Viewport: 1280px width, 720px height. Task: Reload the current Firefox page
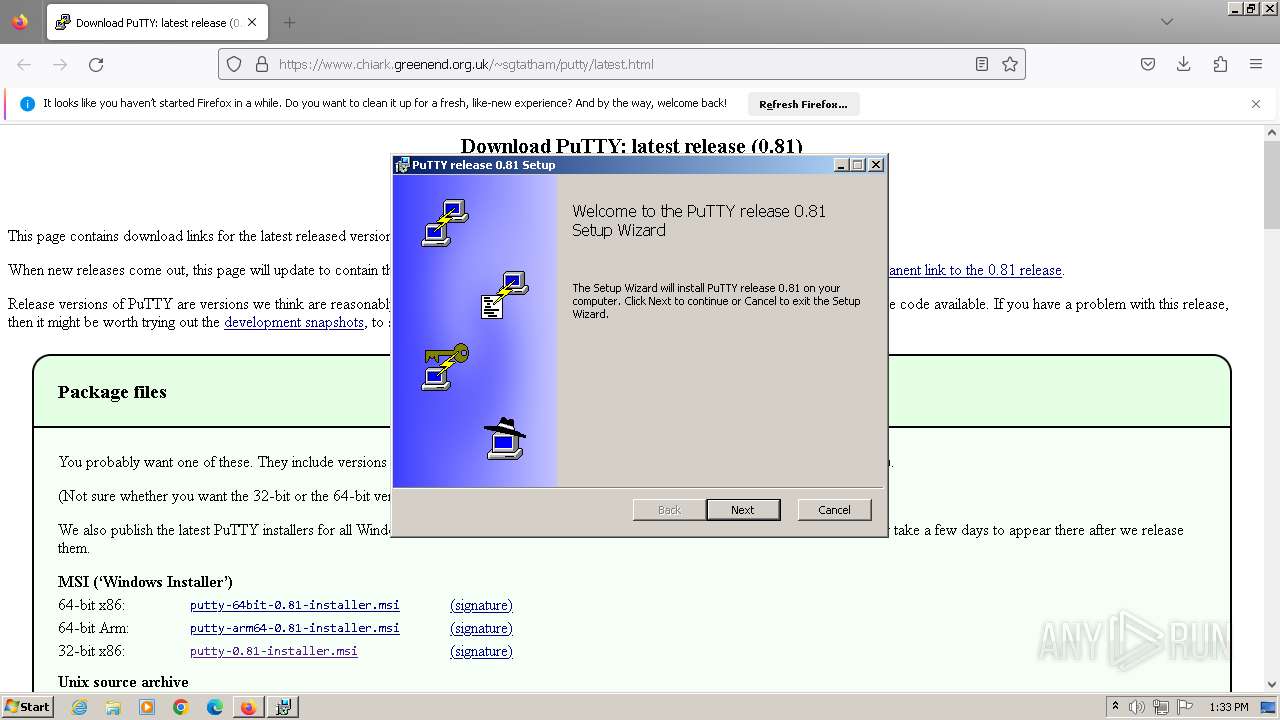96,64
